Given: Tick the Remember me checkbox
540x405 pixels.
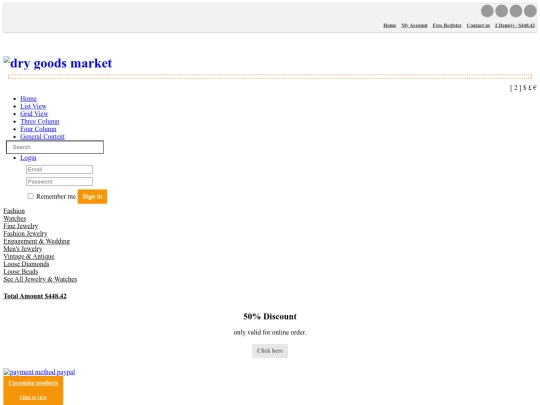Looking at the screenshot, I should point(31,196).
